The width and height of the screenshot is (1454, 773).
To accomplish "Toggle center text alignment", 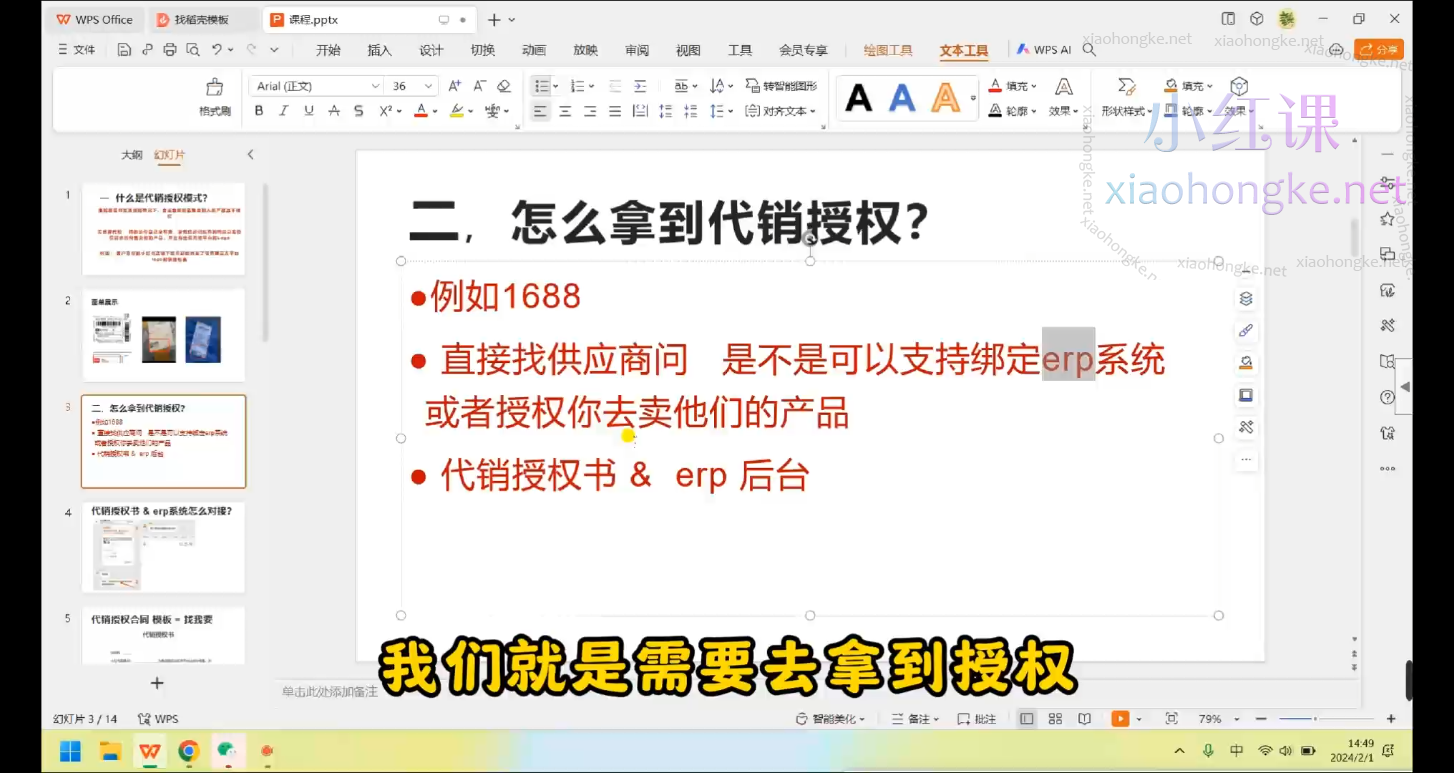I will [x=564, y=111].
